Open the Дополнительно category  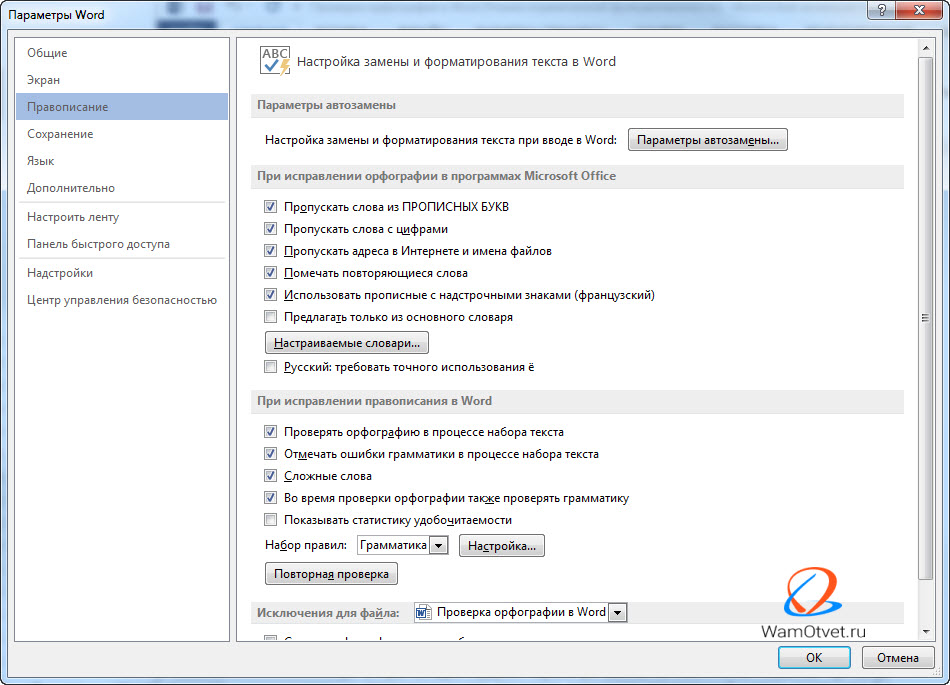(122, 188)
